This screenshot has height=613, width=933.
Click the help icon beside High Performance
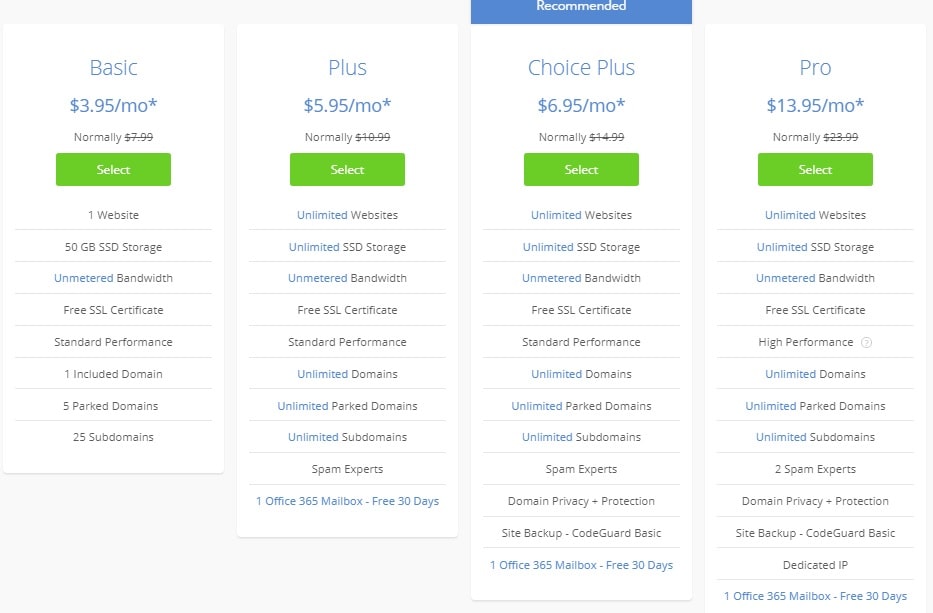click(x=866, y=342)
